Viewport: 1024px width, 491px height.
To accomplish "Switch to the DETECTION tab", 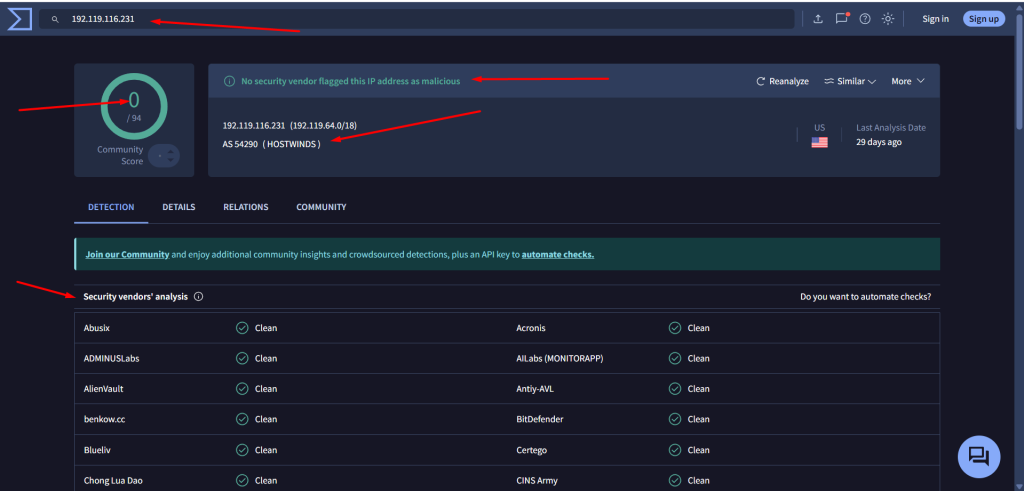I will click(111, 207).
